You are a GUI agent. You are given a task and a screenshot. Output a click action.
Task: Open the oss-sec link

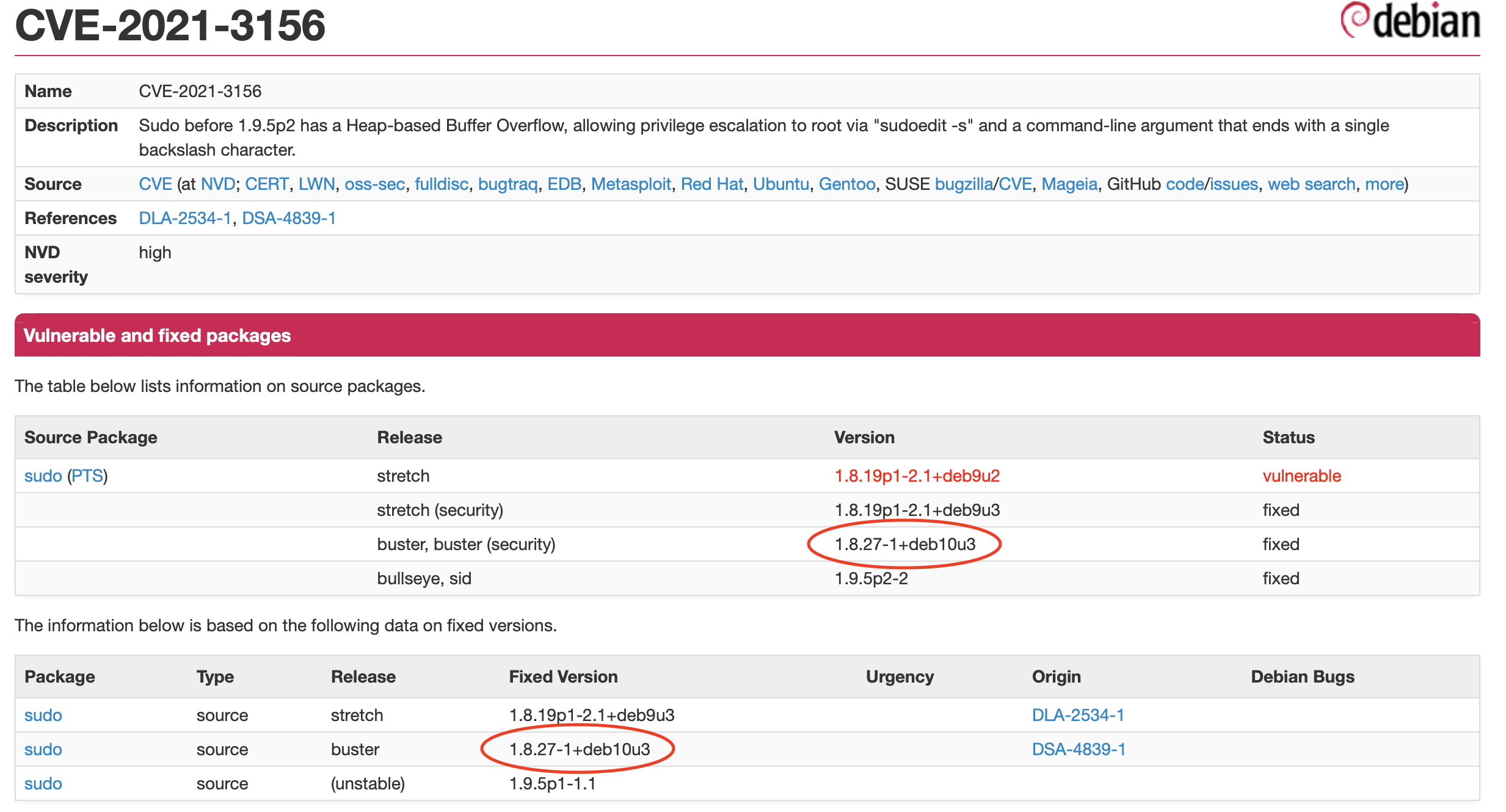pyautogui.click(x=374, y=184)
